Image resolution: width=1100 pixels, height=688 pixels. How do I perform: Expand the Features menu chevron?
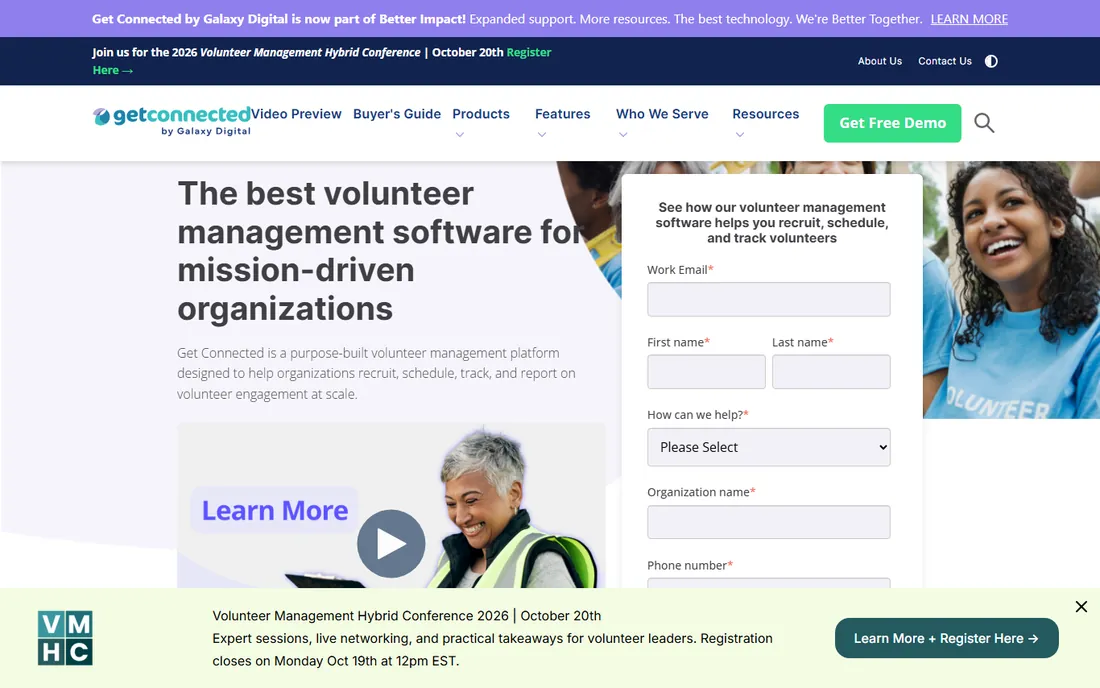click(542, 135)
